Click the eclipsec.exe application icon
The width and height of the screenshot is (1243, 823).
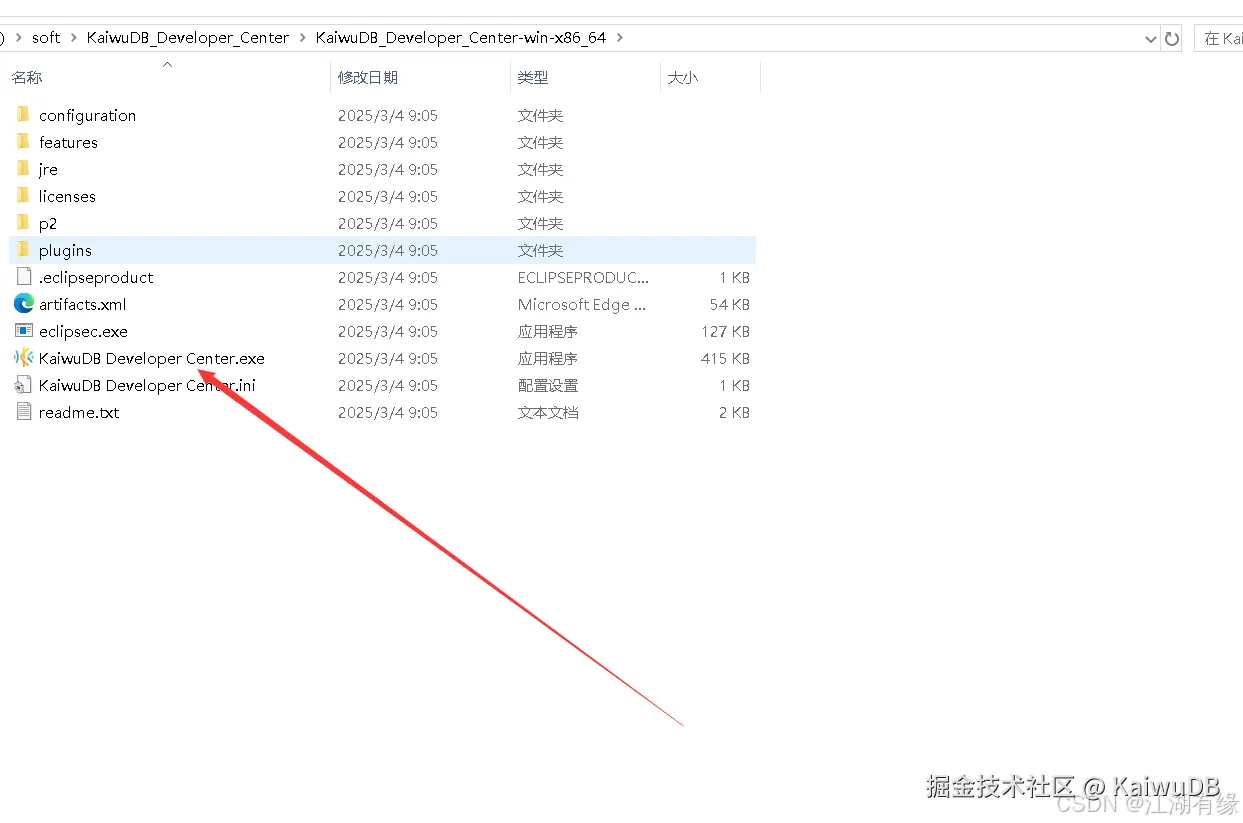[x=24, y=331]
